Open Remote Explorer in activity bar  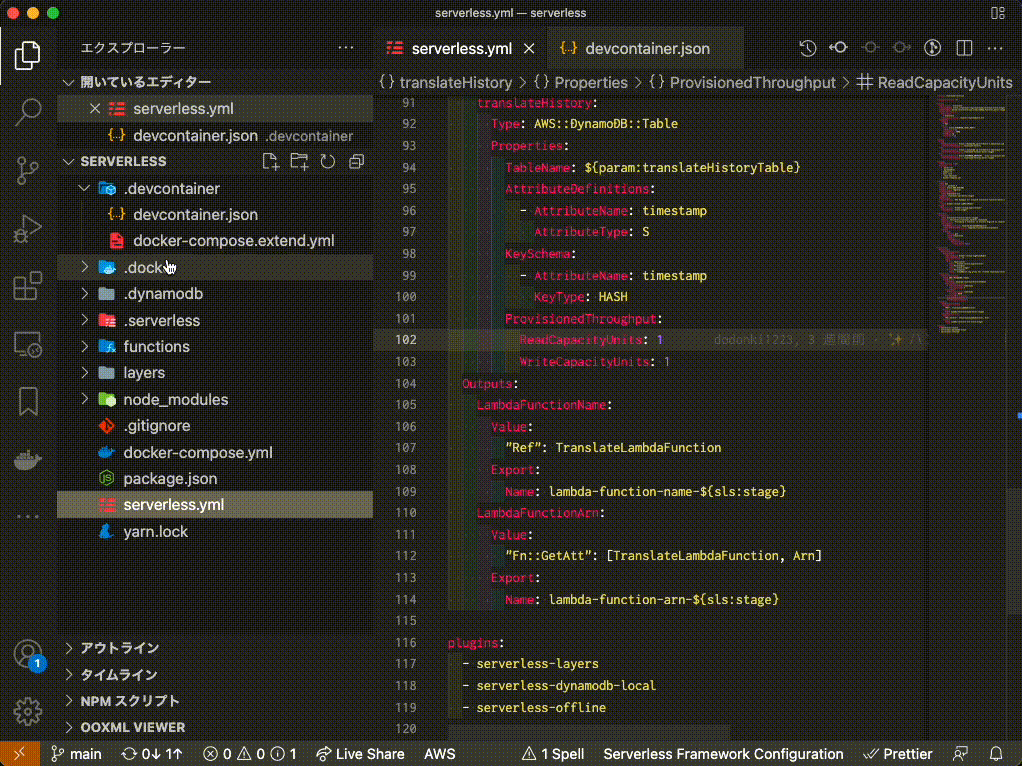[x=27, y=344]
